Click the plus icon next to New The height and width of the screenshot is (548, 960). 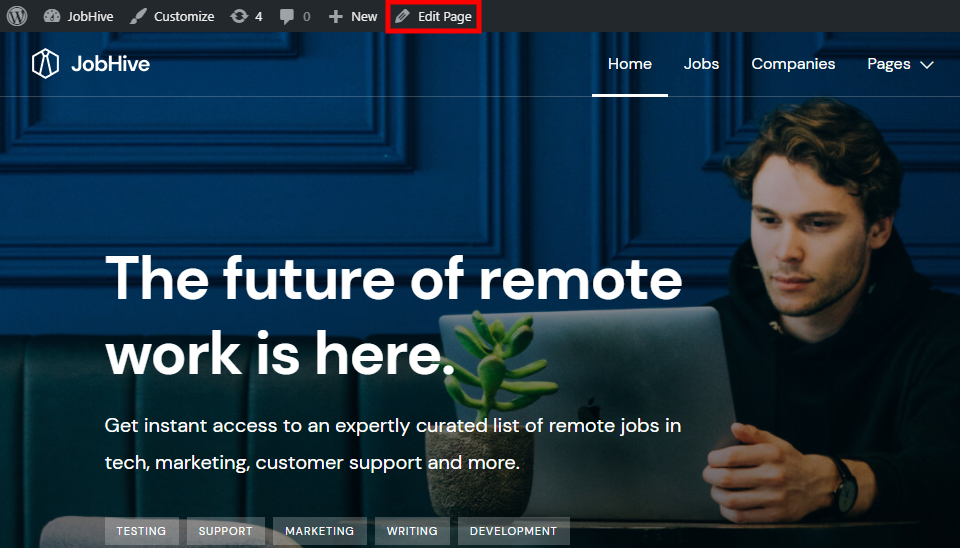click(336, 16)
